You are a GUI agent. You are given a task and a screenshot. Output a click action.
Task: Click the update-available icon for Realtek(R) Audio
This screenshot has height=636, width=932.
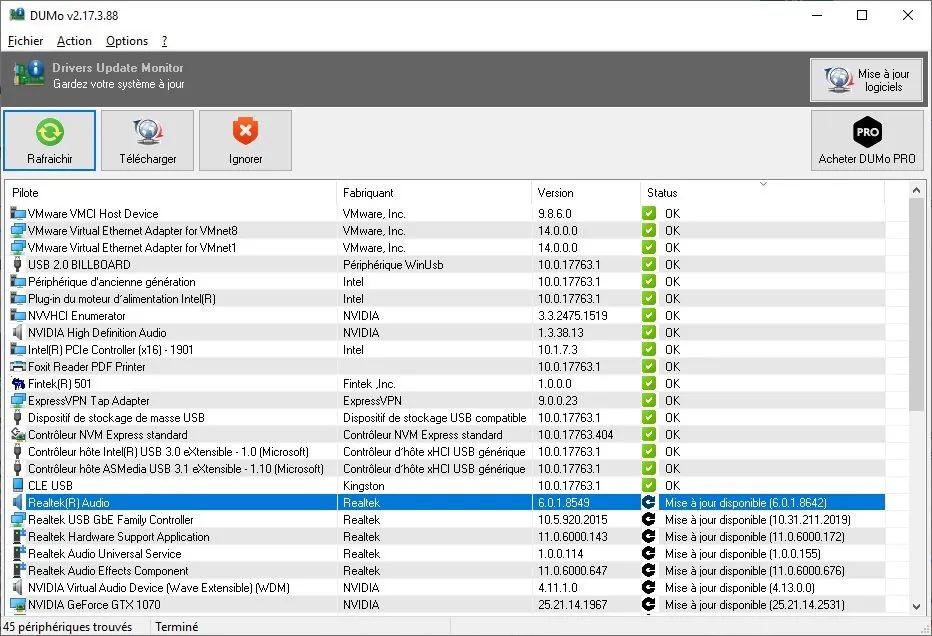648,503
